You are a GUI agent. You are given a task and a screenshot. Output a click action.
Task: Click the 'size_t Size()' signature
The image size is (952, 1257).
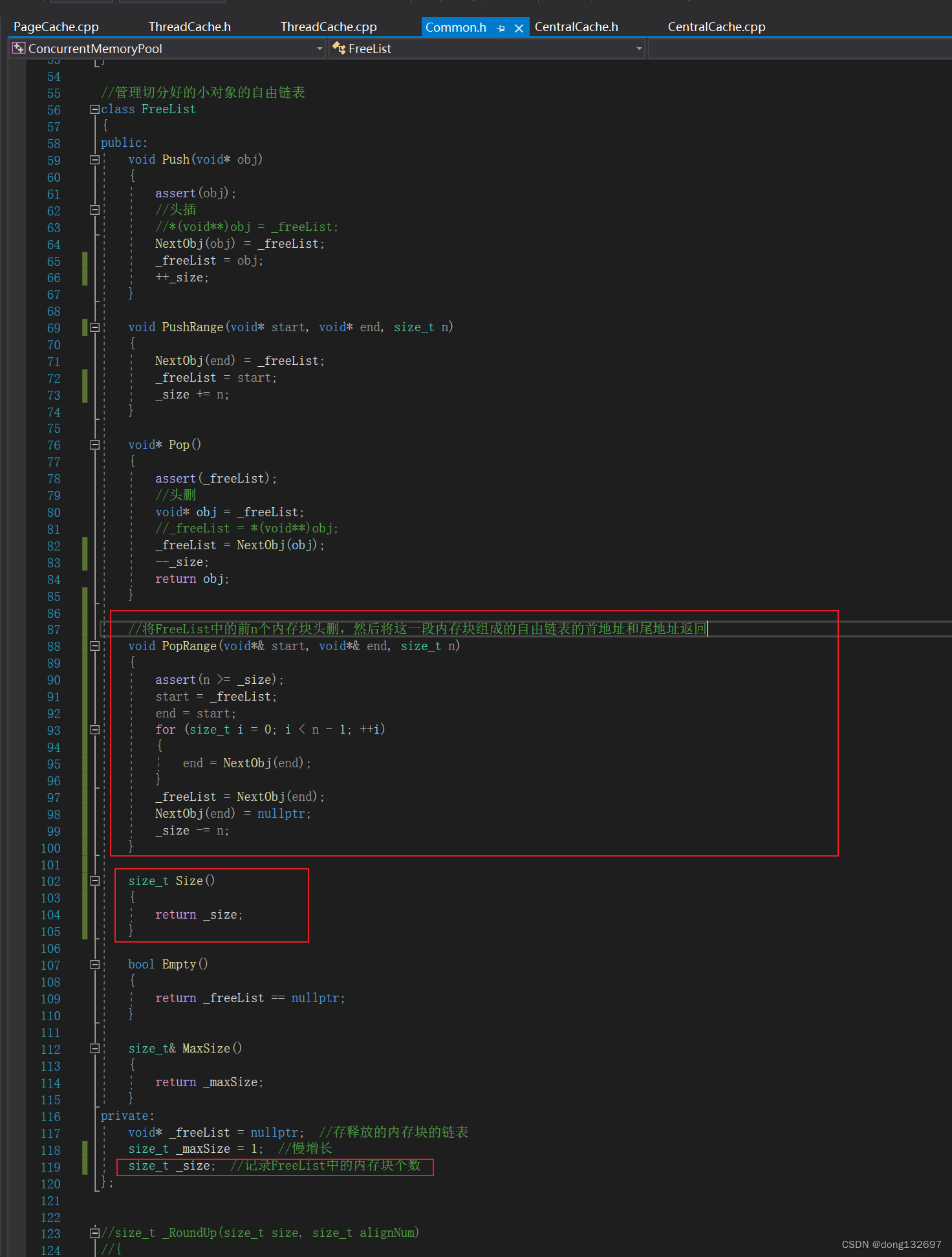[172, 881]
